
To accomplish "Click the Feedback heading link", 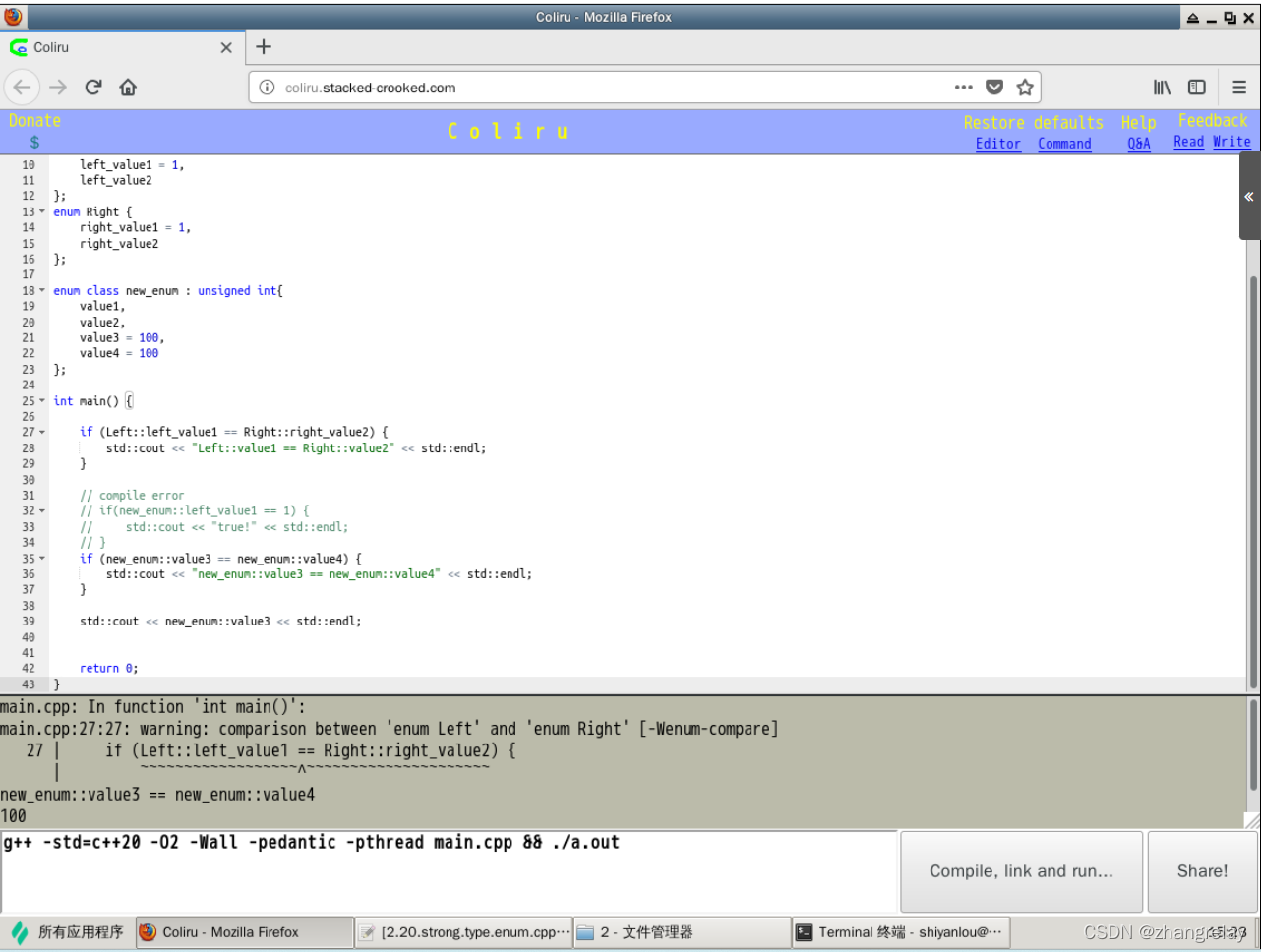I will (x=1212, y=121).
